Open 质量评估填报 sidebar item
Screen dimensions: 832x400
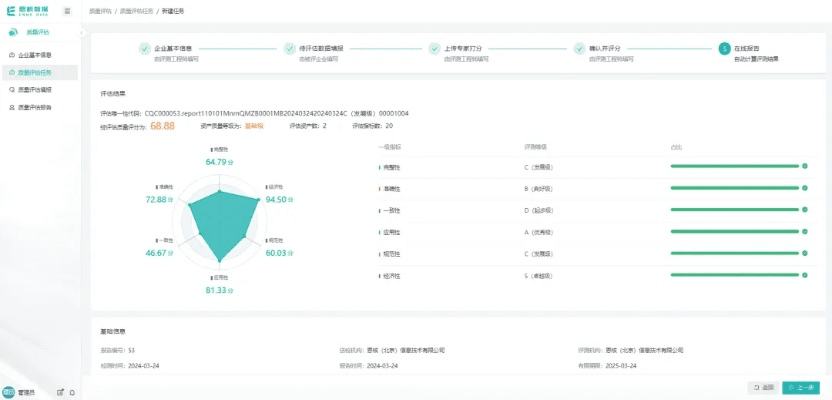34,89
